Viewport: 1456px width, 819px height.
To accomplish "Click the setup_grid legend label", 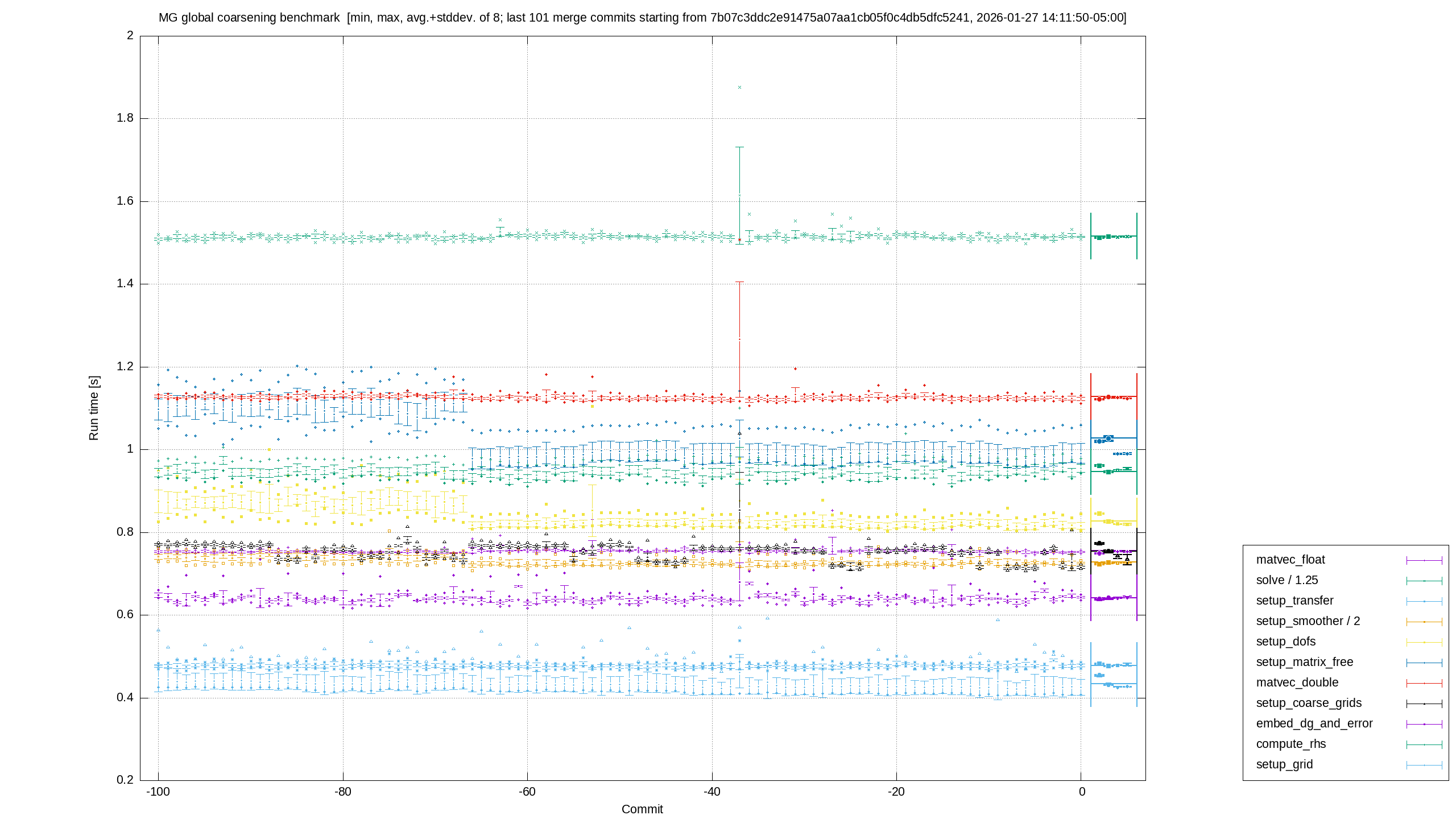I will click(x=1284, y=764).
